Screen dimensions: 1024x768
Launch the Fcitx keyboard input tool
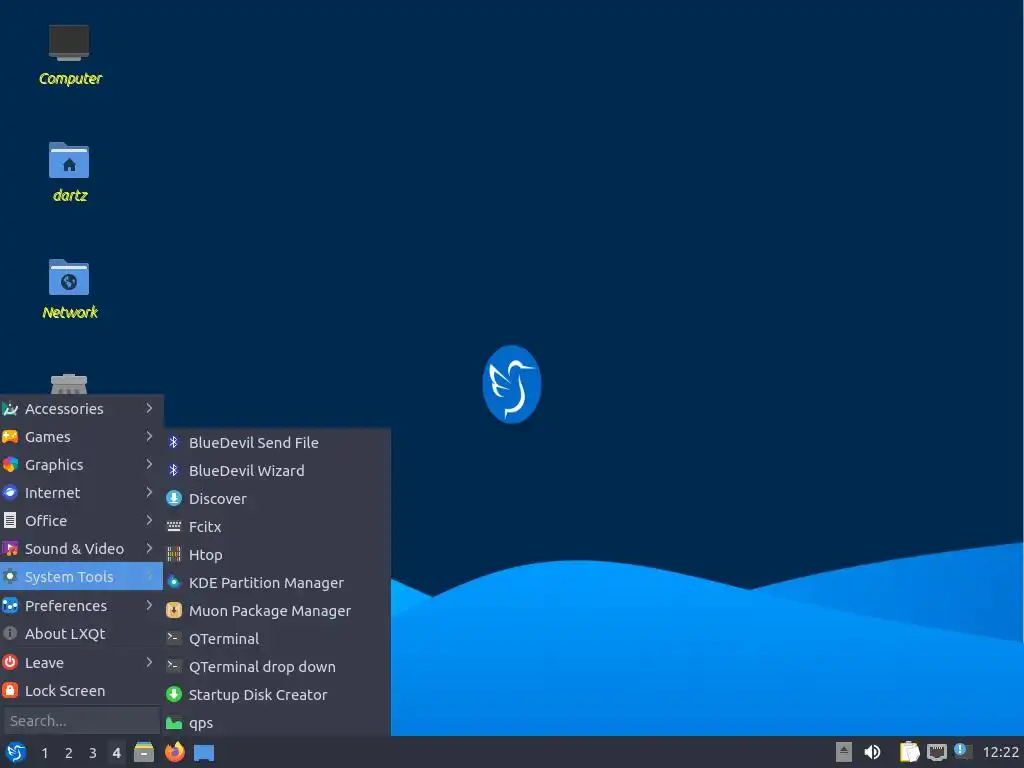[x=278, y=527]
